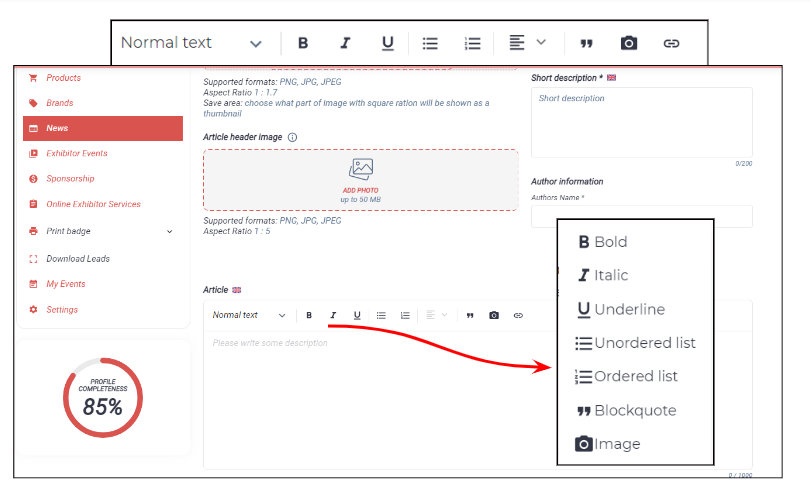Focus the Authors Name input field
This screenshot has height=504, width=811.
641,216
